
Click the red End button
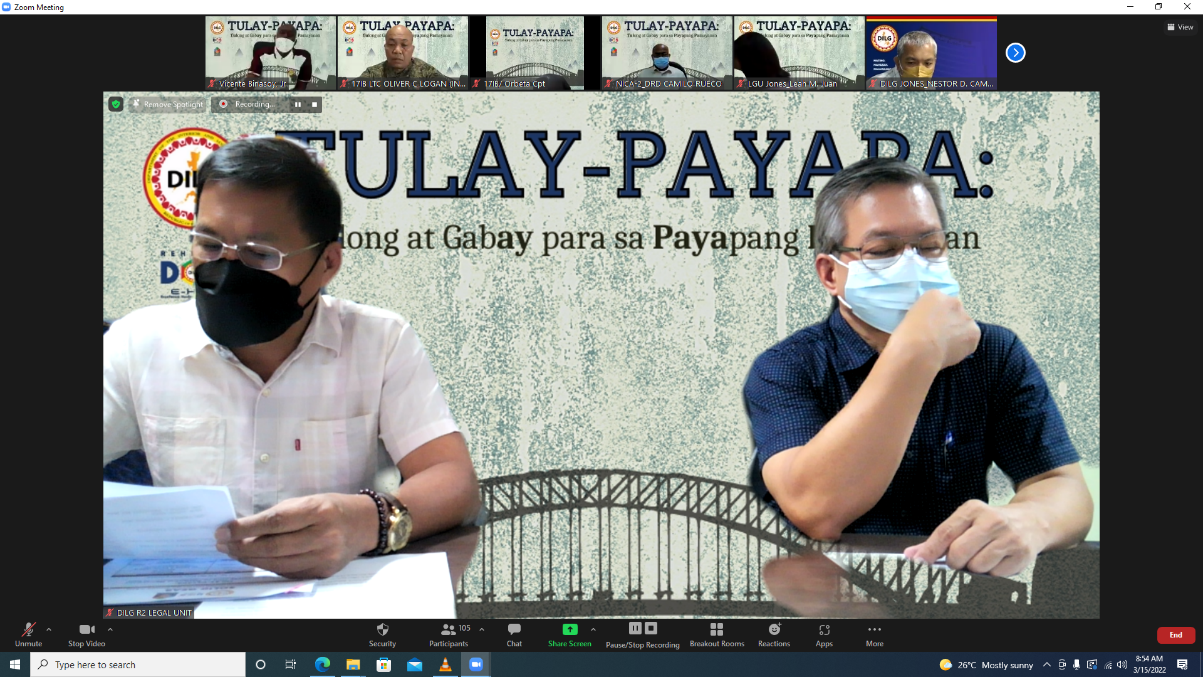(x=1176, y=635)
